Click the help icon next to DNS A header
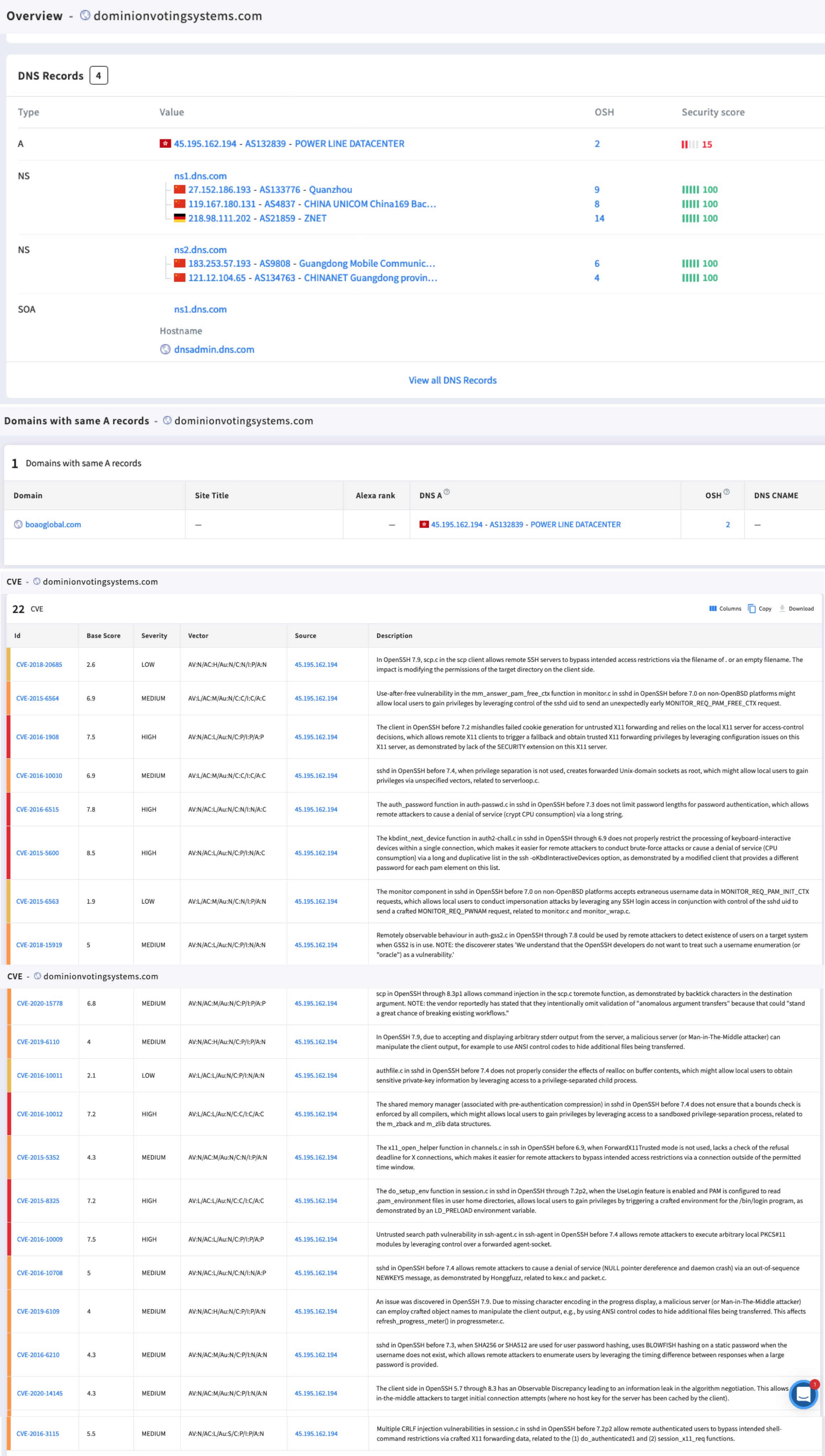 [447, 492]
